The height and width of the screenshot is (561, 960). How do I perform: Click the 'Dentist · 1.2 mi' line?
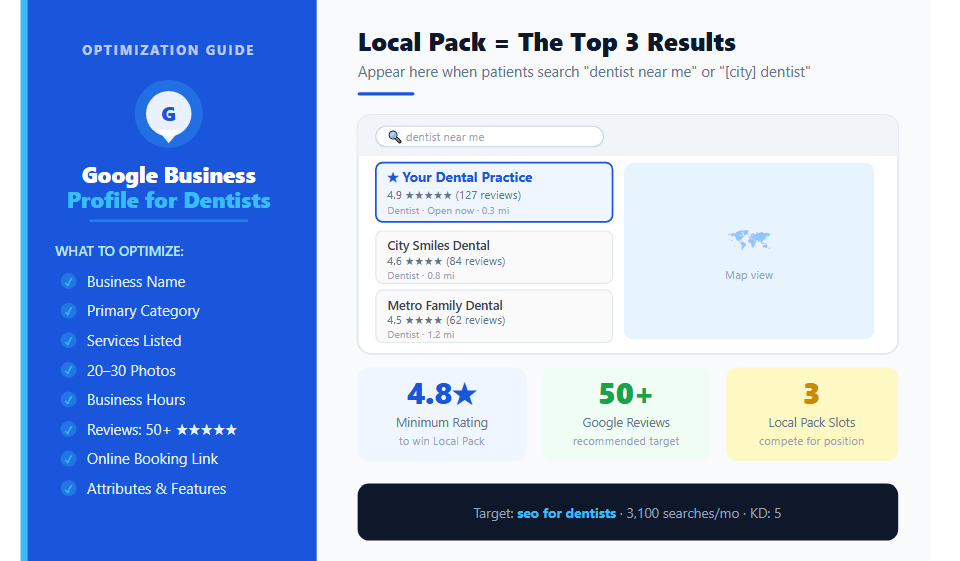point(421,334)
